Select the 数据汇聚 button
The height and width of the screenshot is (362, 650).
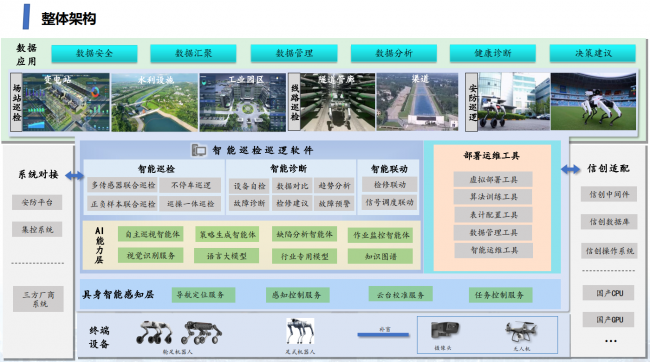pyautogui.click(x=193, y=53)
